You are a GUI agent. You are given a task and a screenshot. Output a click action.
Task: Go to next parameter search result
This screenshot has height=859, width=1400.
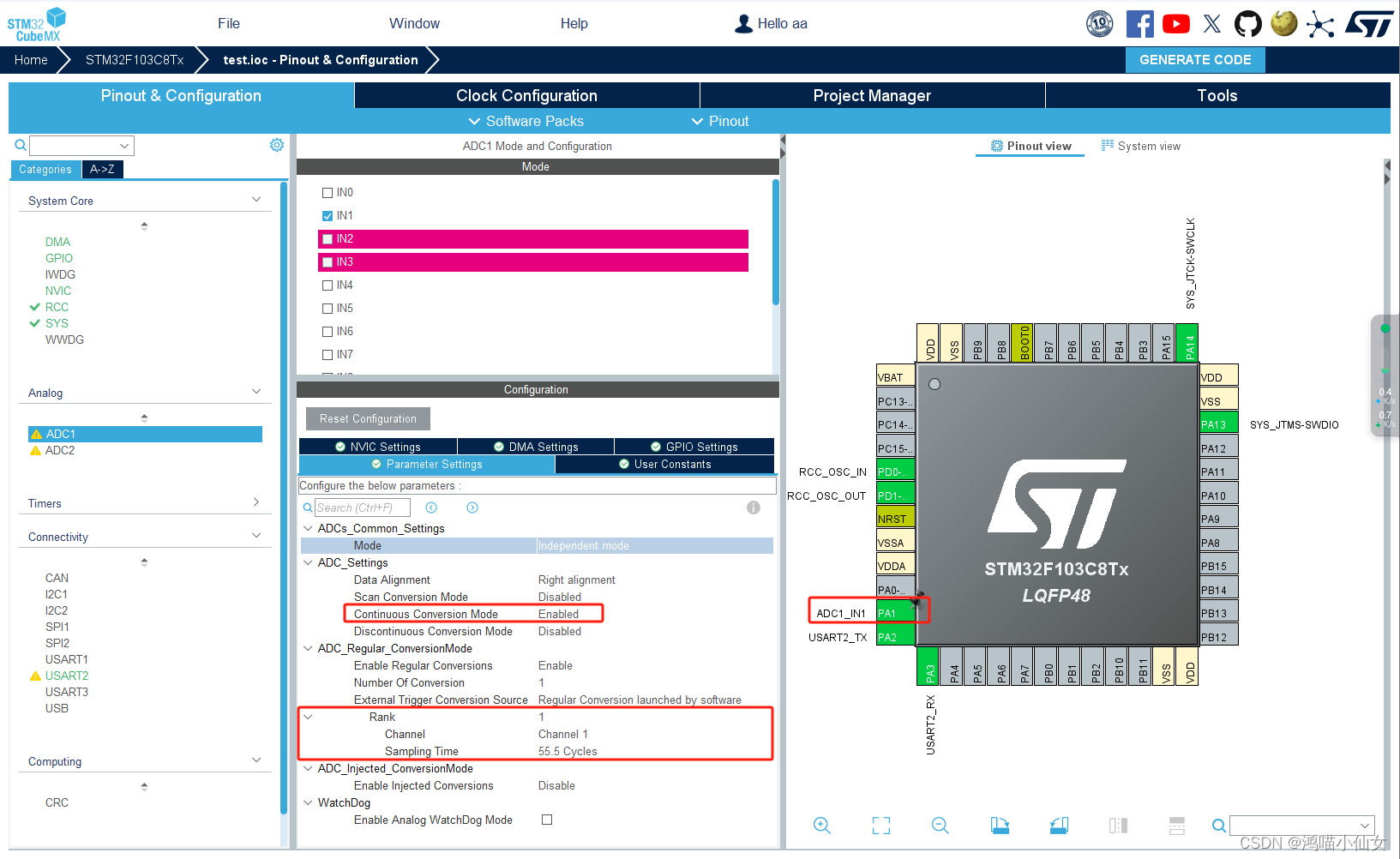coord(472,508)
